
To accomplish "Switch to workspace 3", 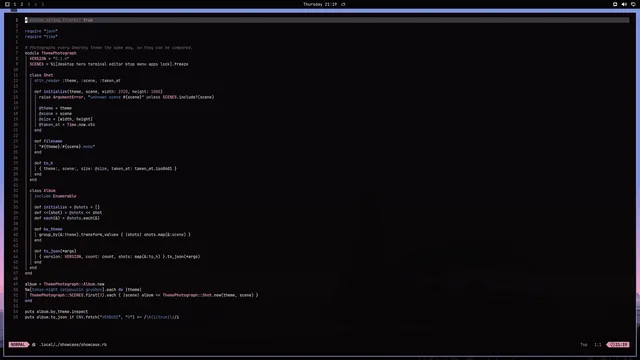I will [29, 4].
